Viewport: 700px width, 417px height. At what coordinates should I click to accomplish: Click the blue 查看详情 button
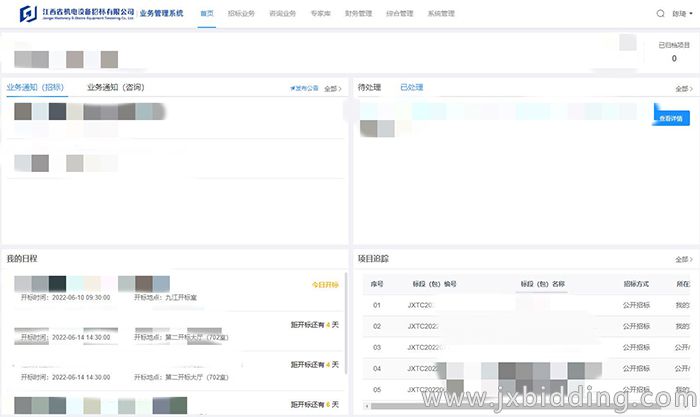pyautogui.click(x=670, y=118)
